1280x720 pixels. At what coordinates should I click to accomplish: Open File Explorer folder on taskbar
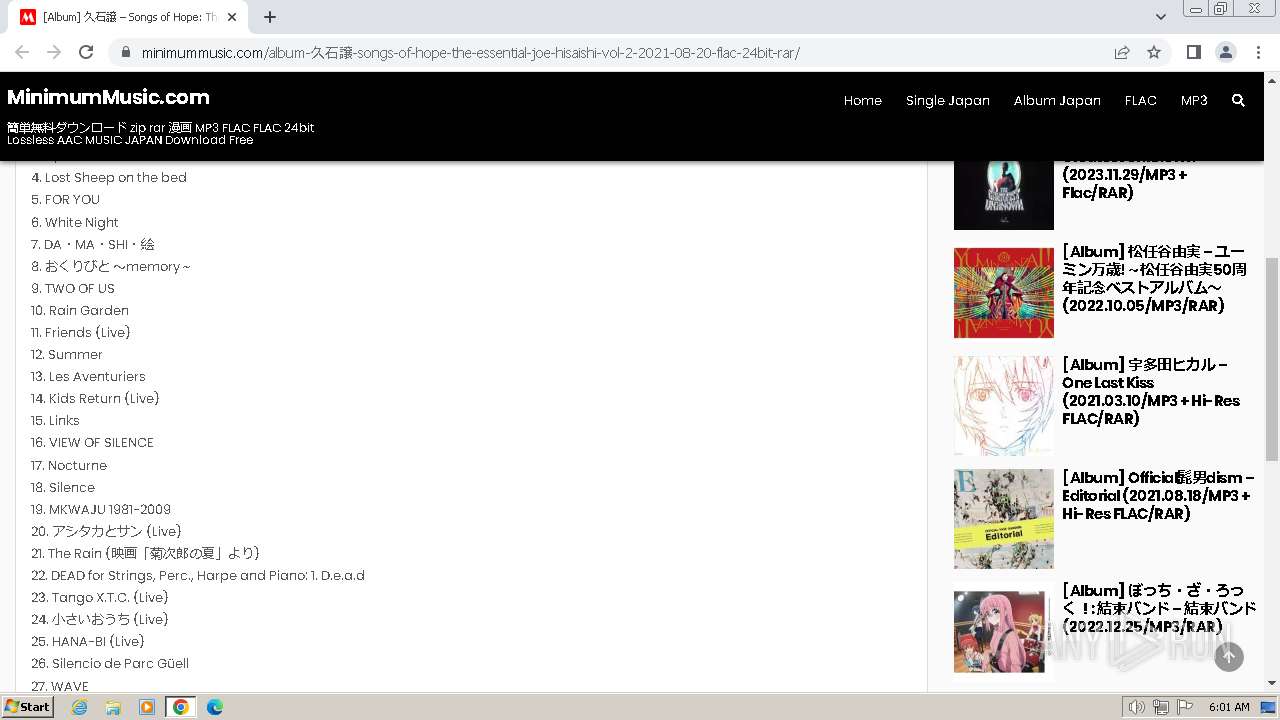coord(113,707)
